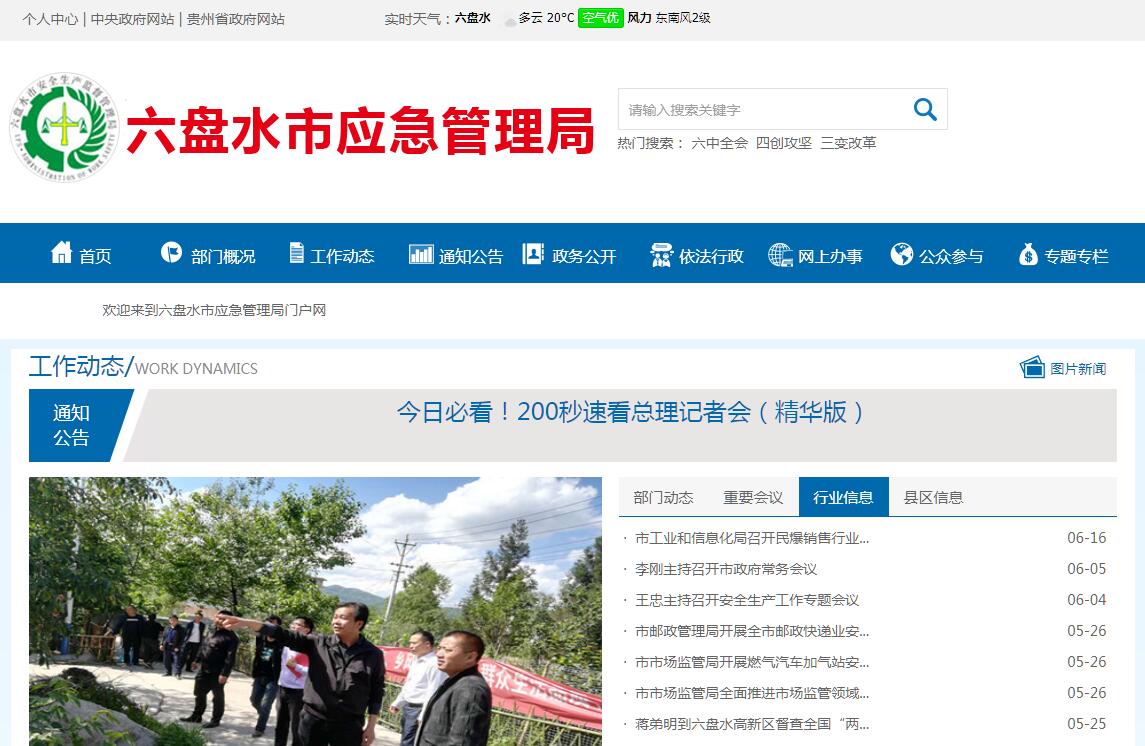Open the 通知公告 navigation item
Screen dimensions: 1145x746
pyautogui.click(x=471, y=256)
